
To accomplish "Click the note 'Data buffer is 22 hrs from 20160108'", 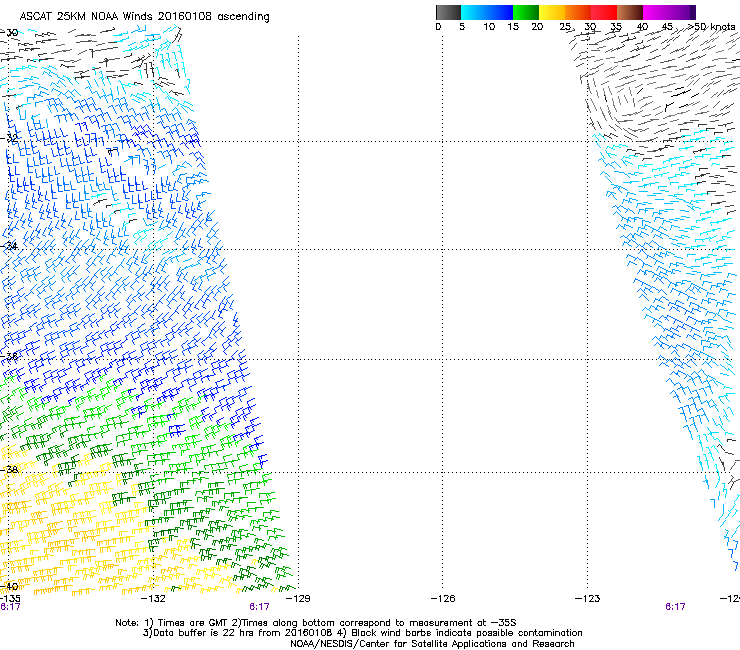I will click(243, 633).
